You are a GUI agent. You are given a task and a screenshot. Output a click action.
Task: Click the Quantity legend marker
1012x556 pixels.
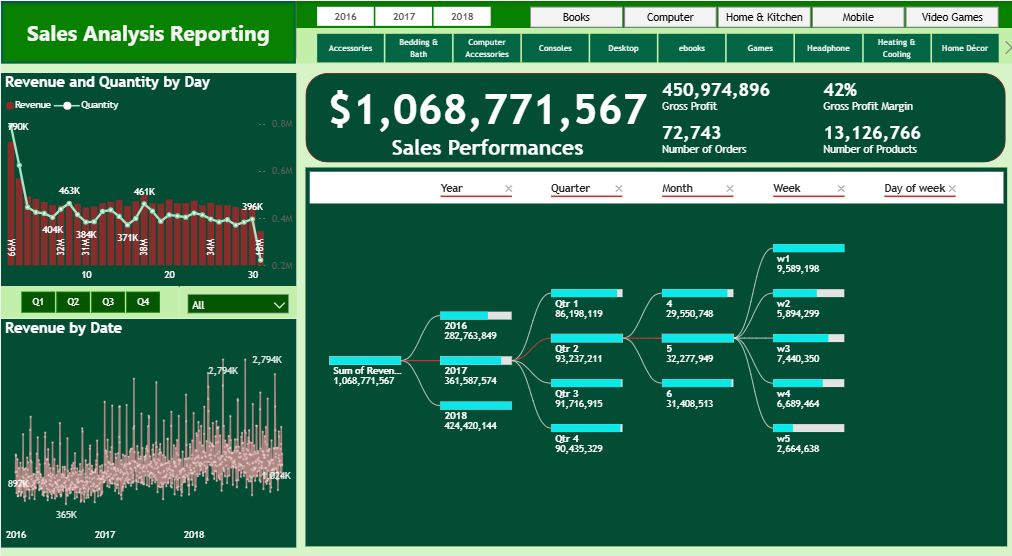[67, 105]
